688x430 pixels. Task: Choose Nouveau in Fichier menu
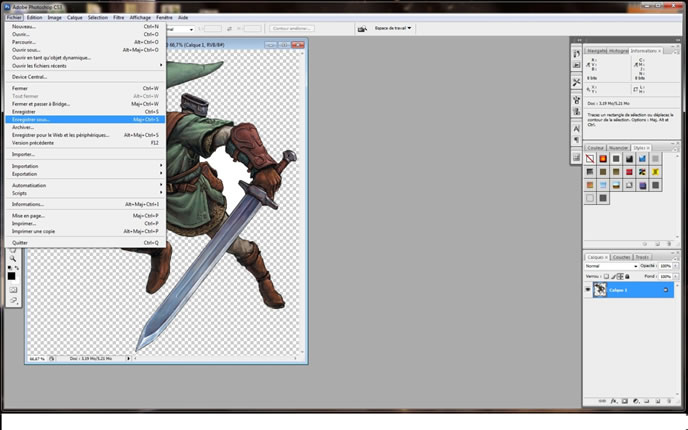tap(86, 26)
